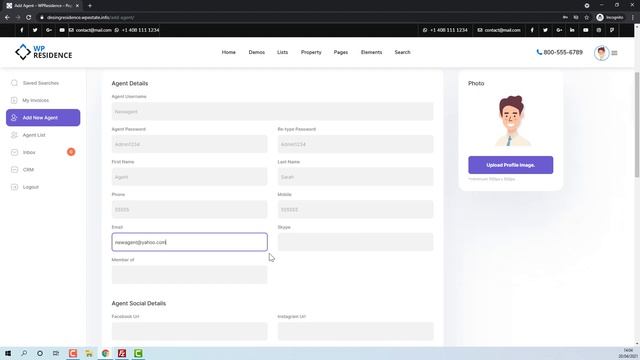640x360 pixels.
Task: Open the Demos navigation menu
Action: click(257, 52)
